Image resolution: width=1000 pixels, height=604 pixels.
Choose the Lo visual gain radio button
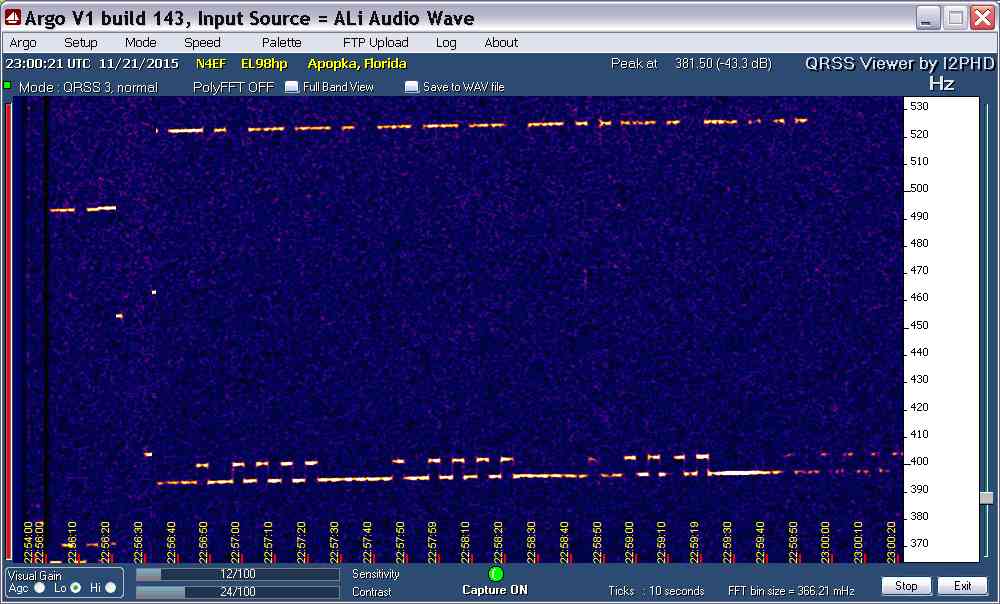75,588
